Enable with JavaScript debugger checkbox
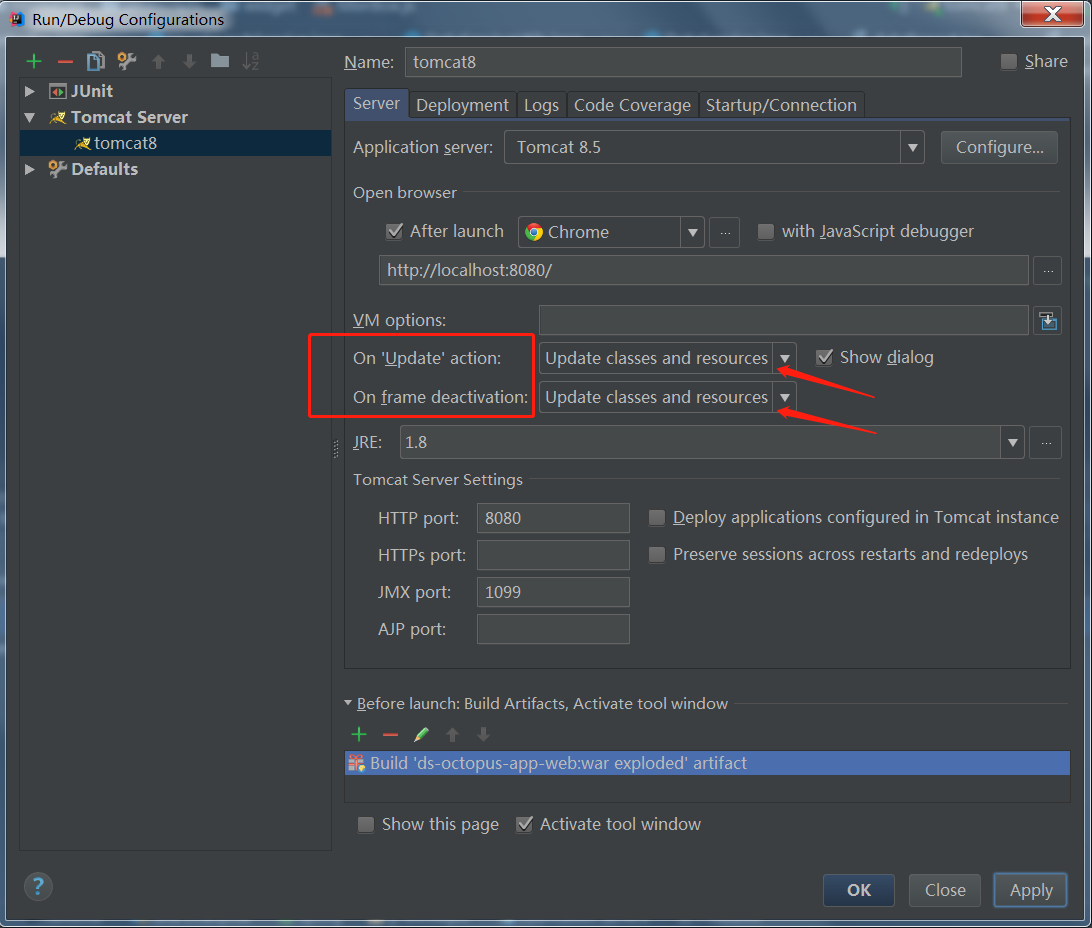1092x928 pixels. coord(765,231)
